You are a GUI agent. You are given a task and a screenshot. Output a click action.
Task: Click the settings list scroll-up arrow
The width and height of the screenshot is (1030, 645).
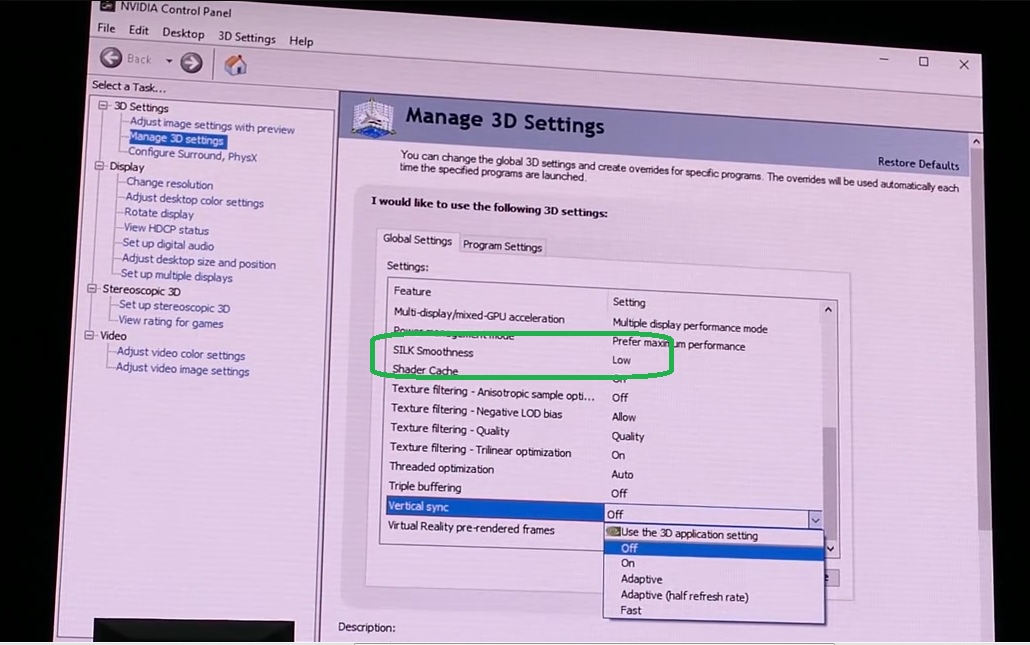828,309
